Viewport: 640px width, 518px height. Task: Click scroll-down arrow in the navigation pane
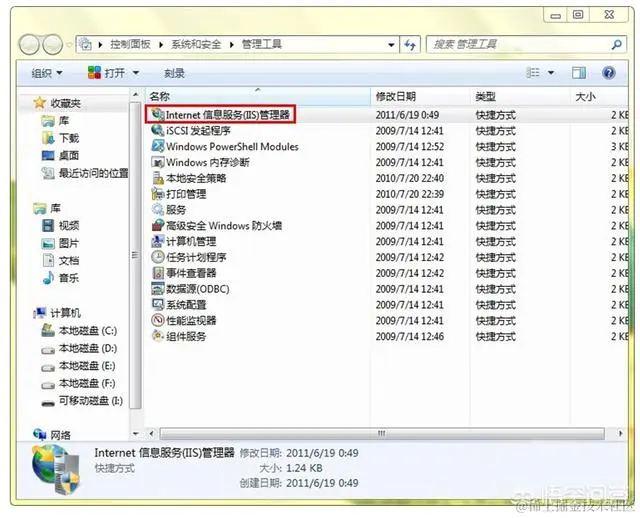pos(136,434)
